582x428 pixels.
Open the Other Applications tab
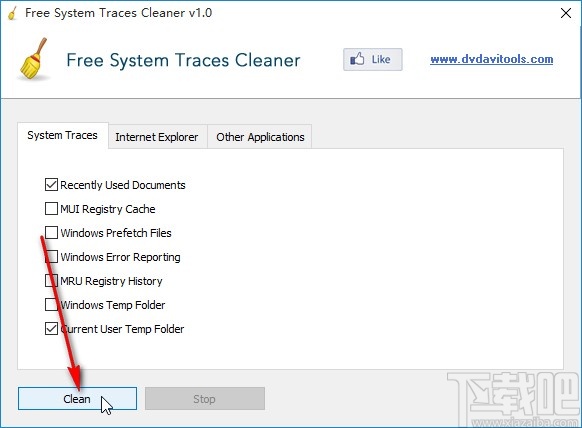(260, 137)
